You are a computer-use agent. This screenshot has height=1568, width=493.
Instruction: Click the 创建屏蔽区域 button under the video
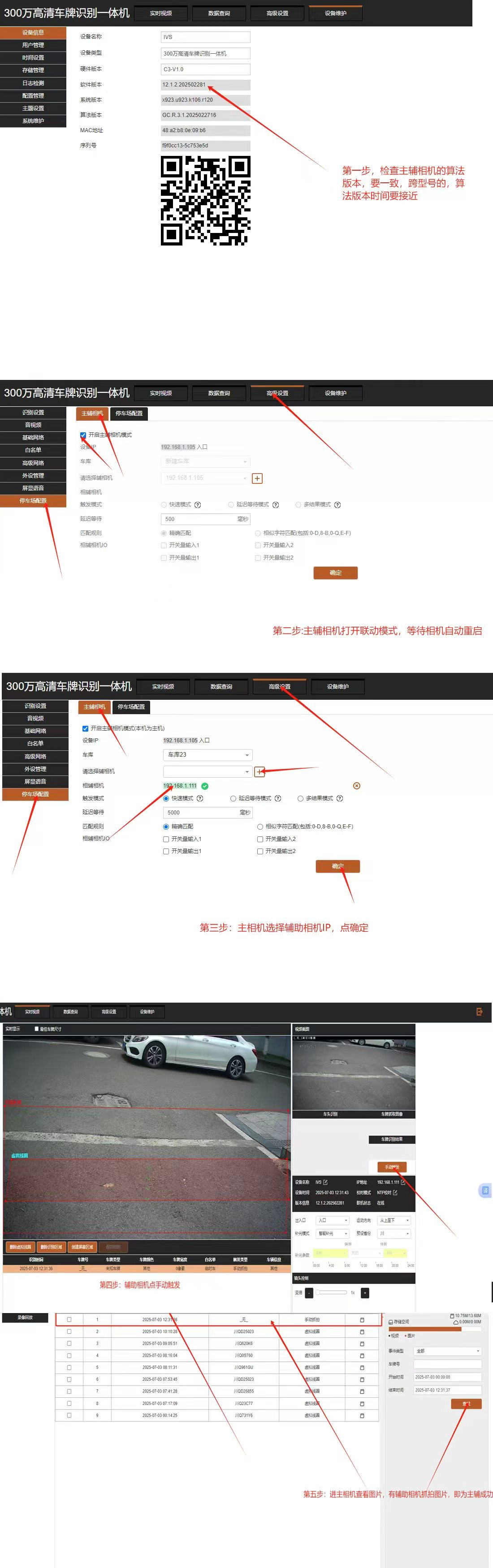pyautogui.click(x=82, y=1247)
